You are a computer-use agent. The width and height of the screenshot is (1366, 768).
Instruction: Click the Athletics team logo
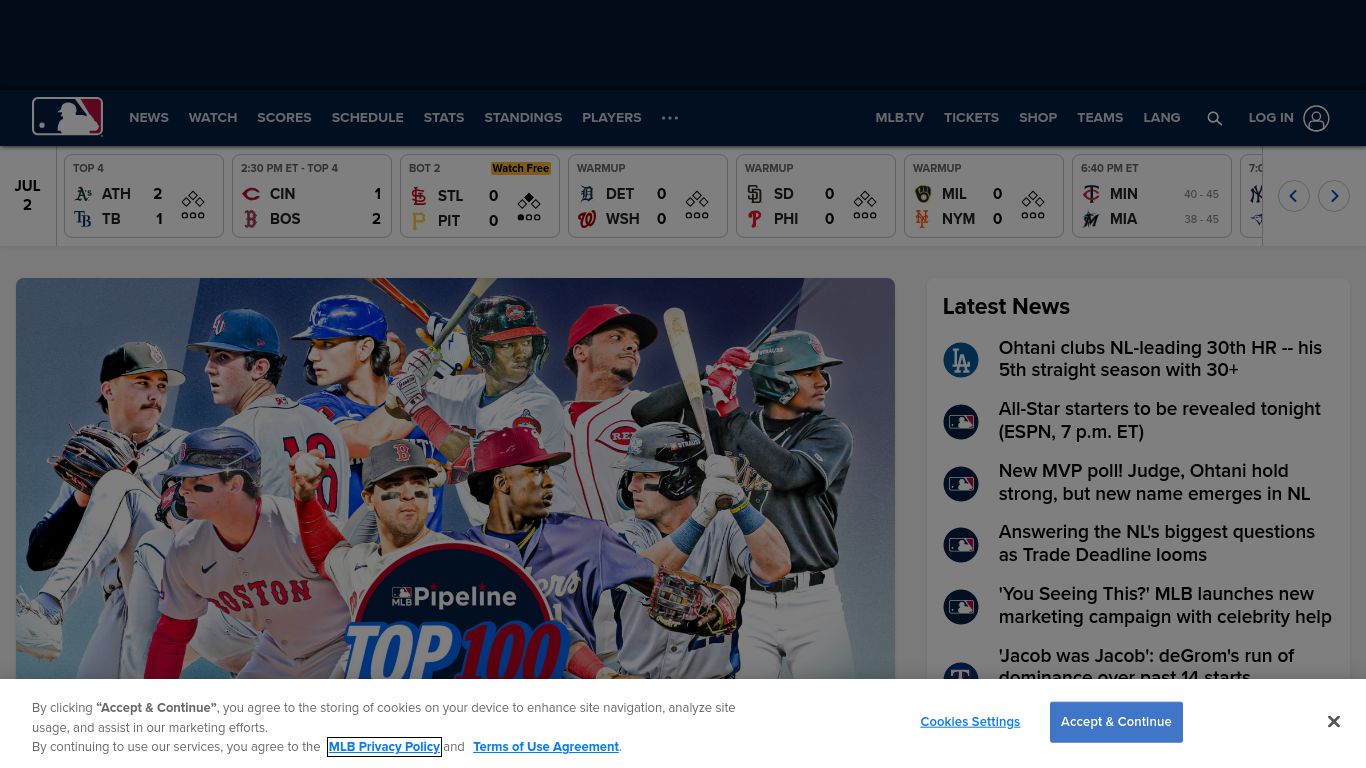(83, 194)
